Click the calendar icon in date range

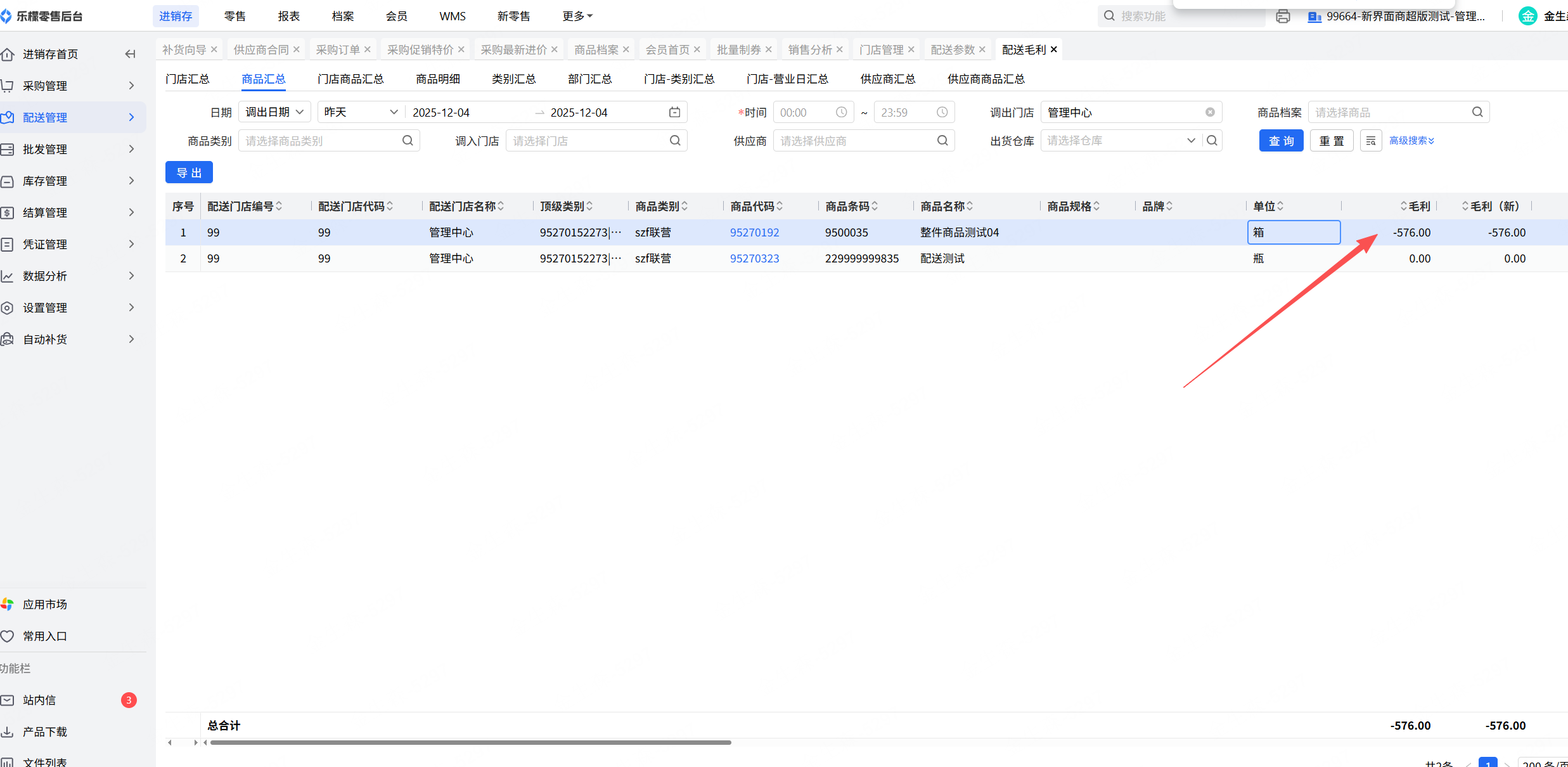pyautogui.click(x=674, y=112)
